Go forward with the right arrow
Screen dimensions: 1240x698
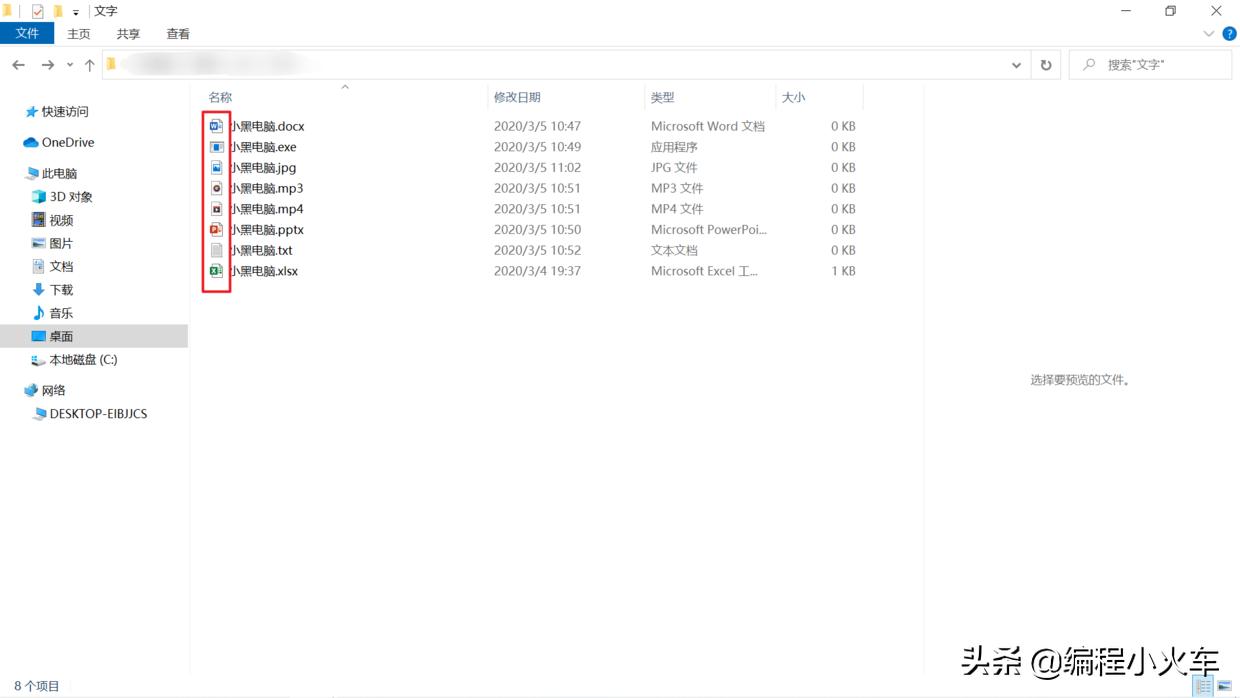pyautogui.click(x=47, y=65)
